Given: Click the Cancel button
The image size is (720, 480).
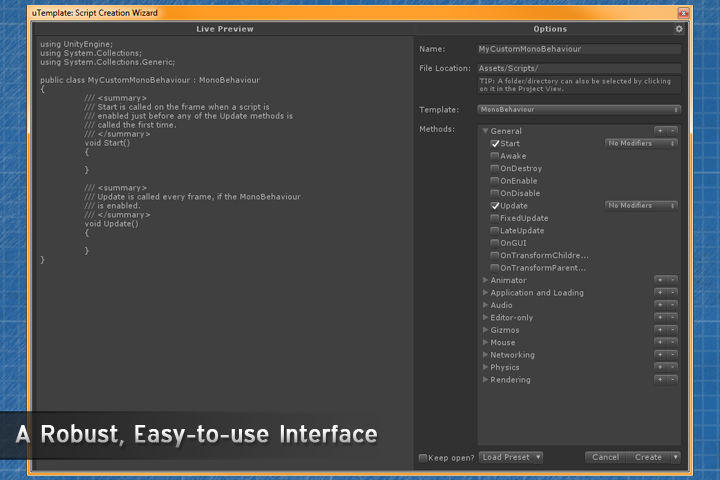Looking at the screenshot, I should [605, 457].
